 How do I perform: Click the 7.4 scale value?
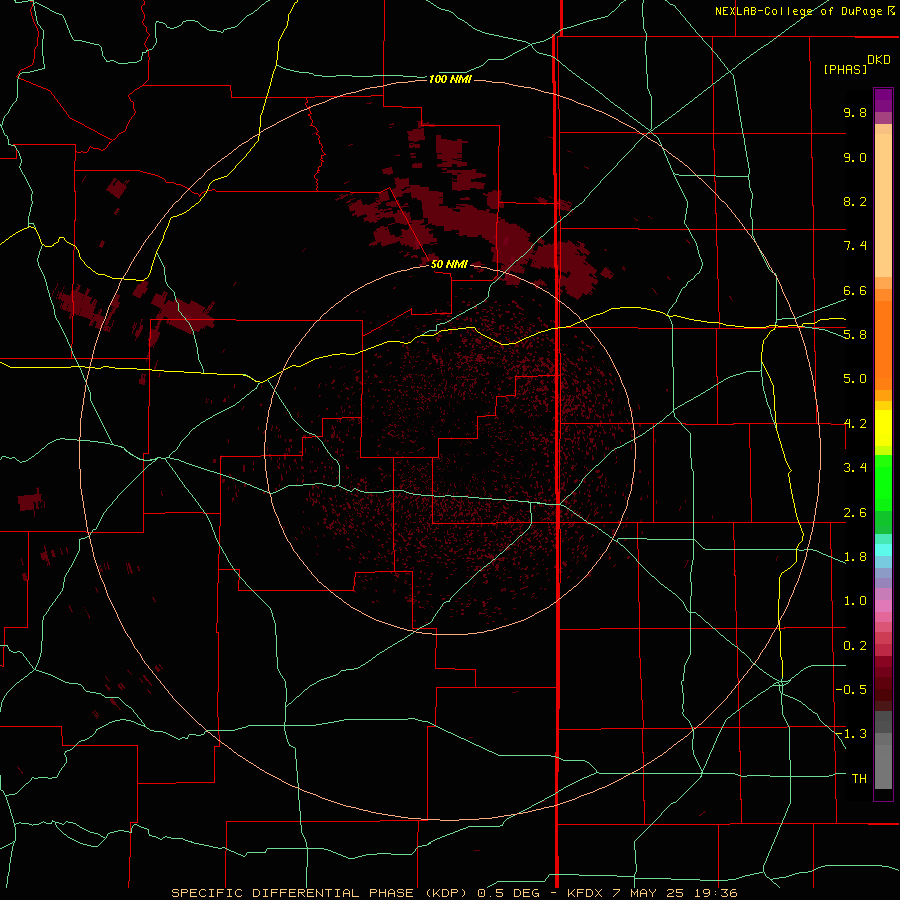[x=855, y=246]
